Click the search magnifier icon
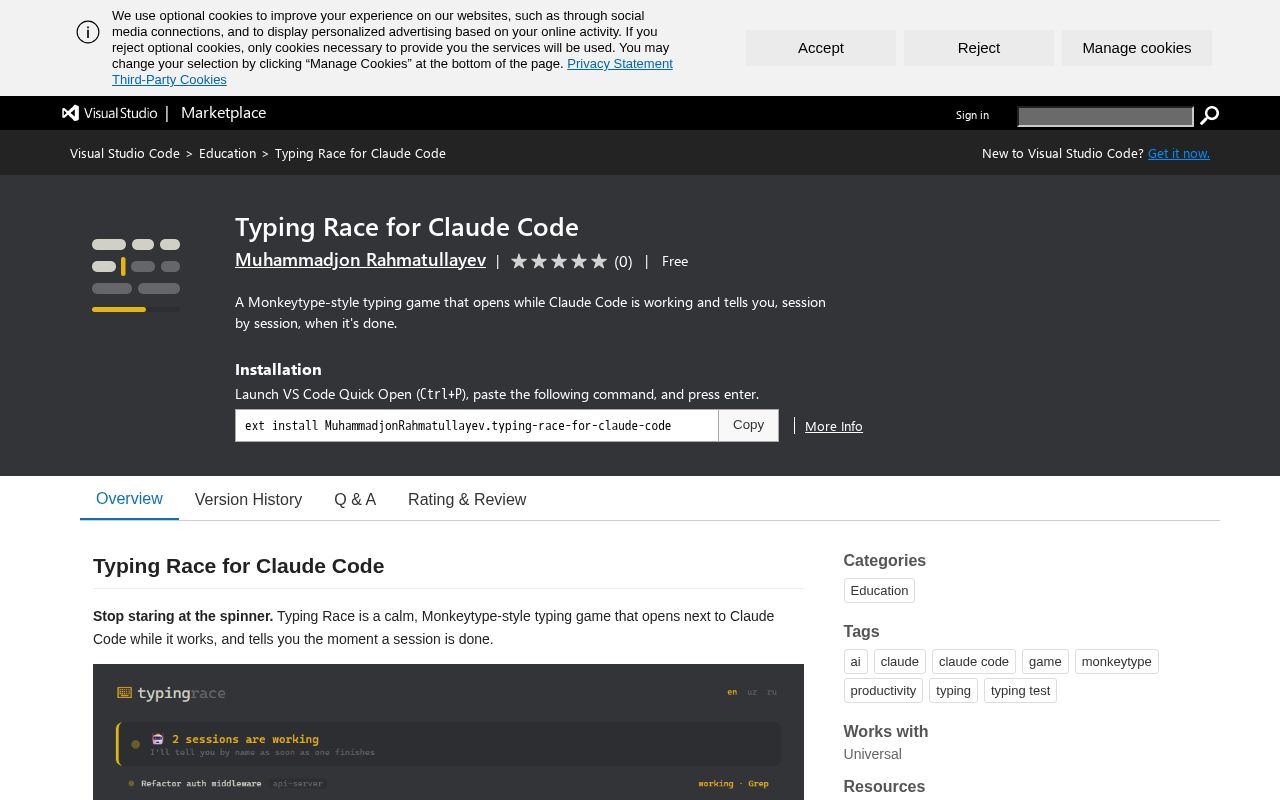 [1209, 116]
